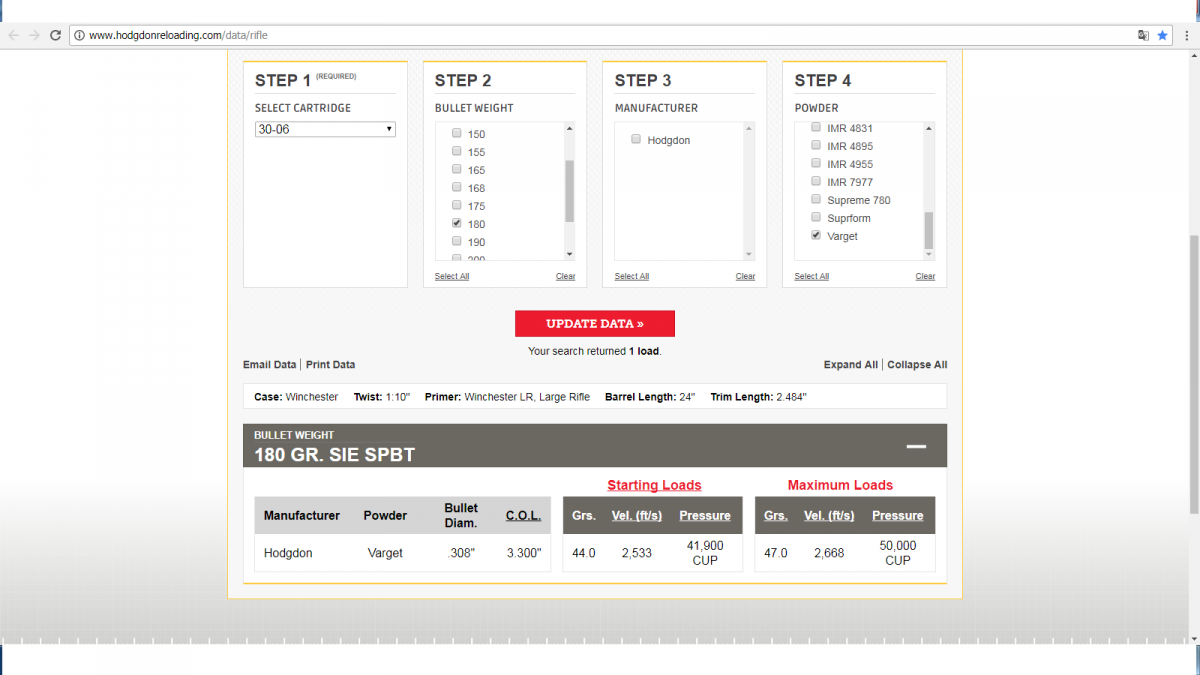The height and width of the screenshot is (675, 1200).
Task: Go back to the previous browser page
Action: [14, 35]
